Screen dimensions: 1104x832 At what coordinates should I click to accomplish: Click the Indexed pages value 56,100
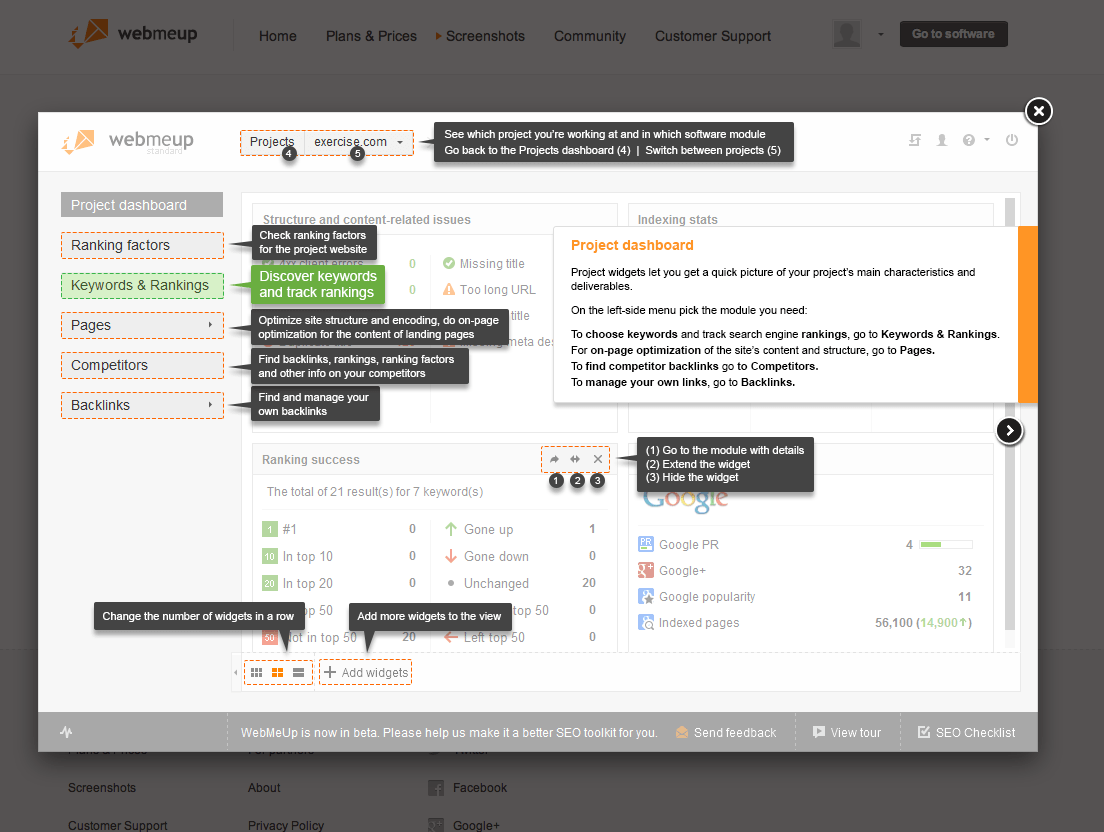pyautogui.click(x=893, y=623)
